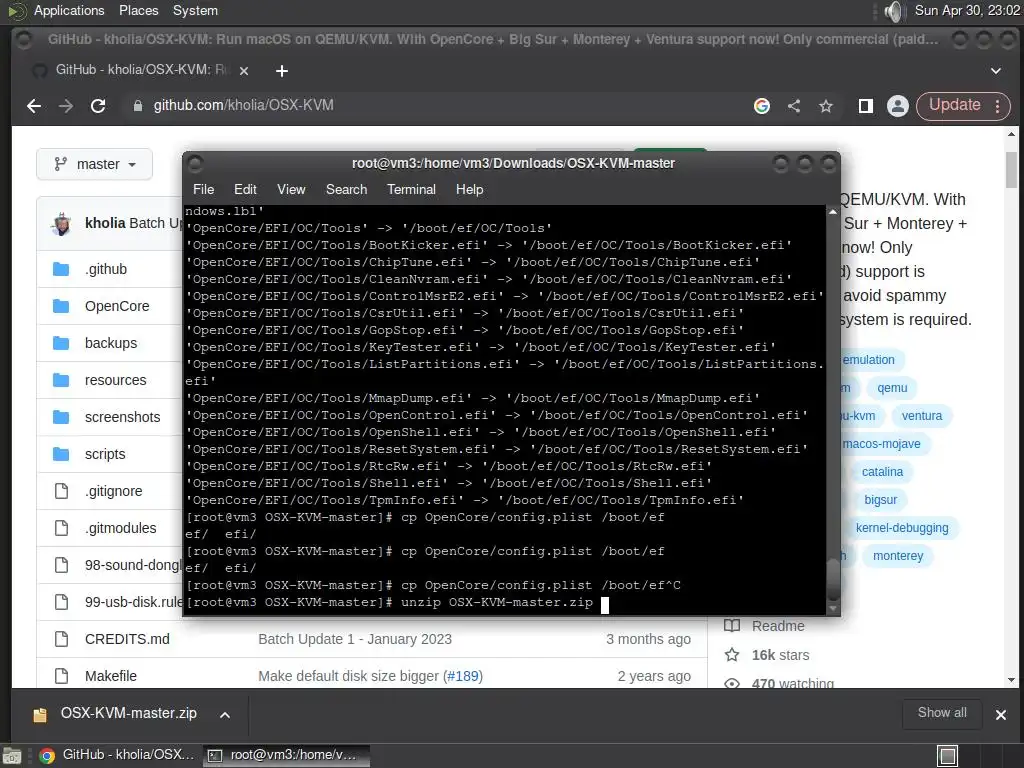Image resolution: width=1024 pixels, height=768 pixels.
Task: Switch to the Chrome window in taskbar
Action: [118, 756]
